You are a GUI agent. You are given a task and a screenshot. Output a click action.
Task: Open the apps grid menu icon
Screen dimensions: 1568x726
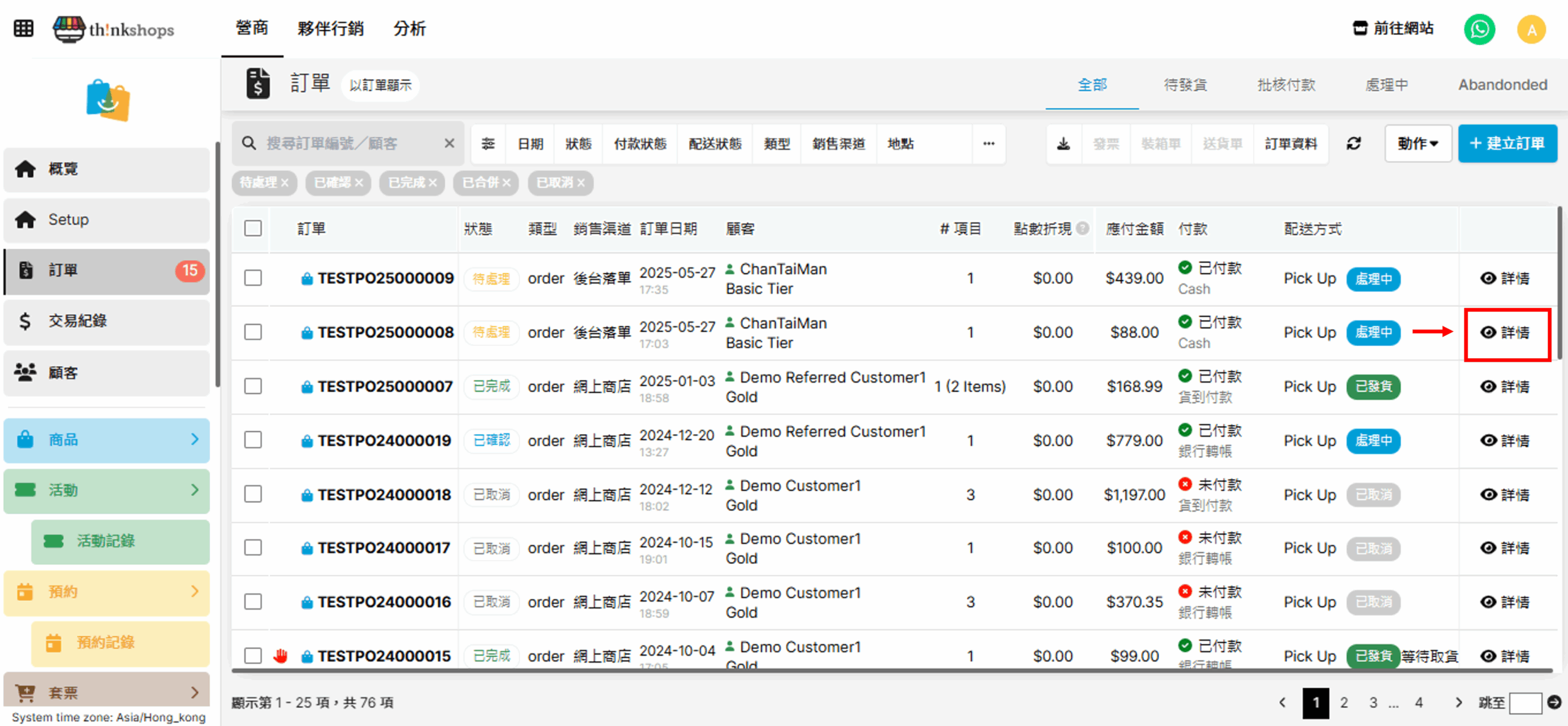click(x=23, y=29)
